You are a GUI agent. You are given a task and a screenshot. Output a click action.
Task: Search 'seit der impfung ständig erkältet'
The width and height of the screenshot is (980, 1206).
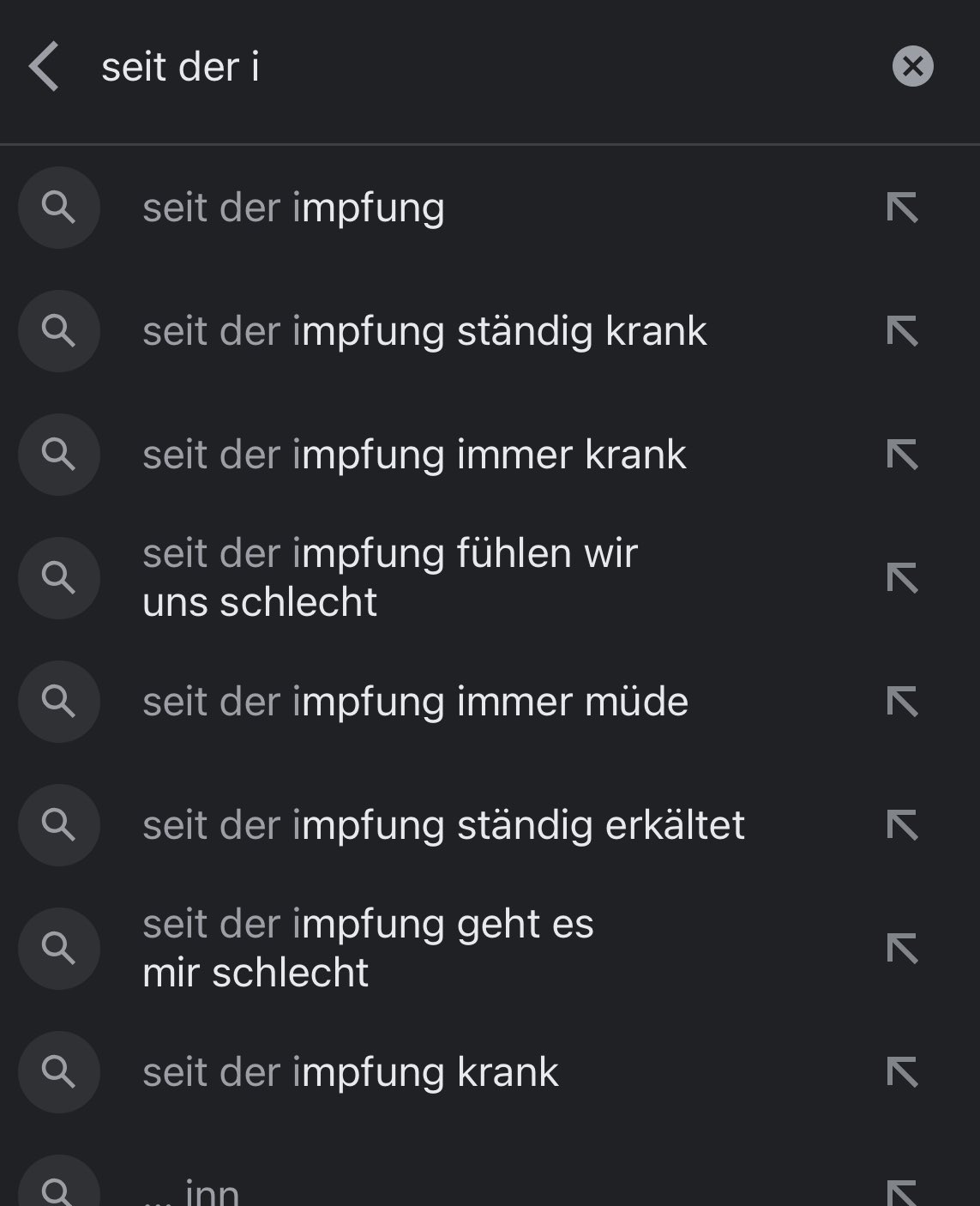443,826
